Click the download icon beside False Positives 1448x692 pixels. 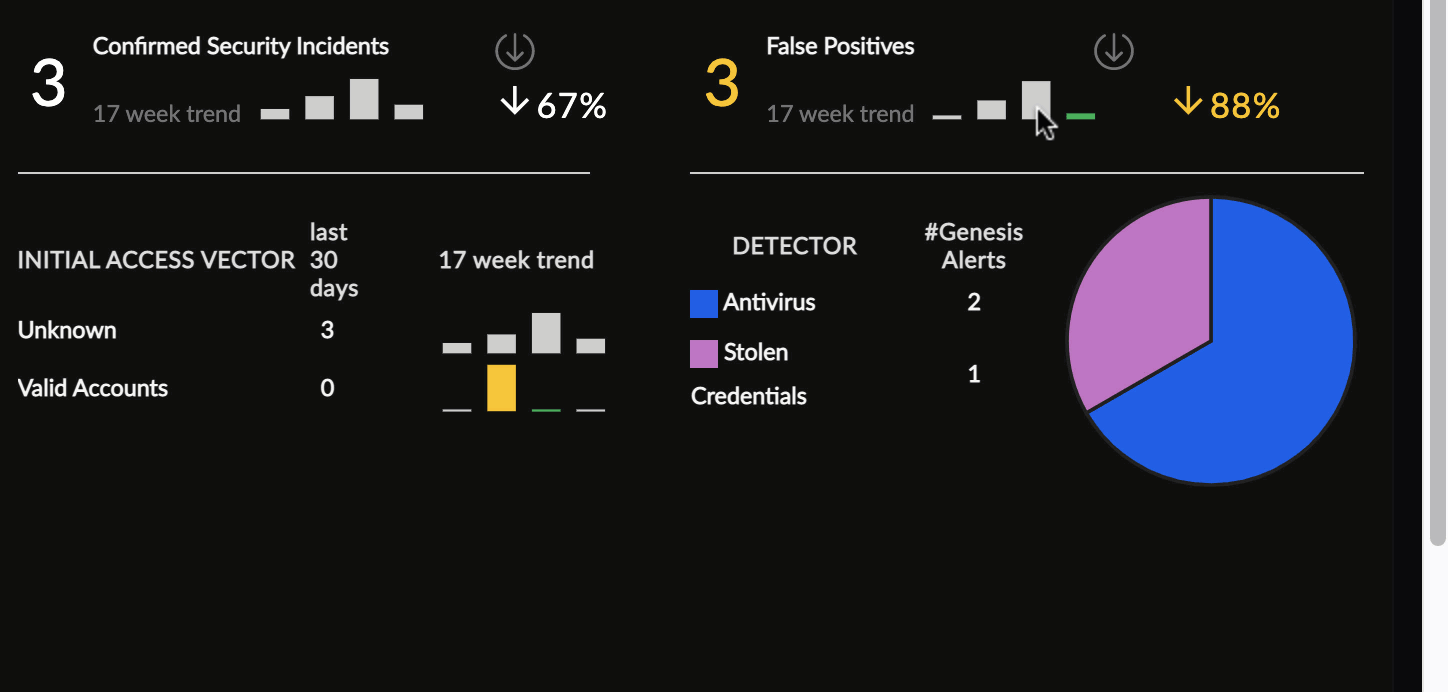(x=1114, y=50)
